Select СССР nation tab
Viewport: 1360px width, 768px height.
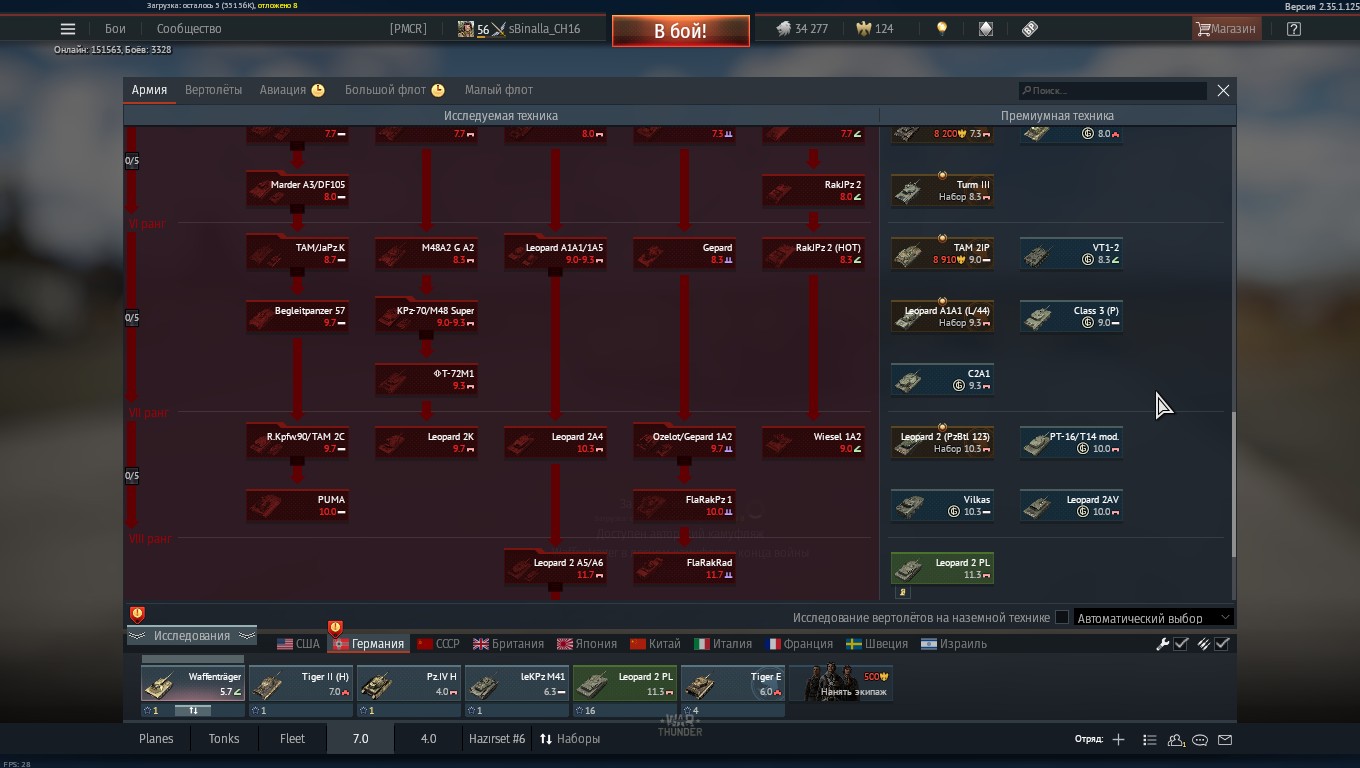pyautogui.click(x=438, y=644)
